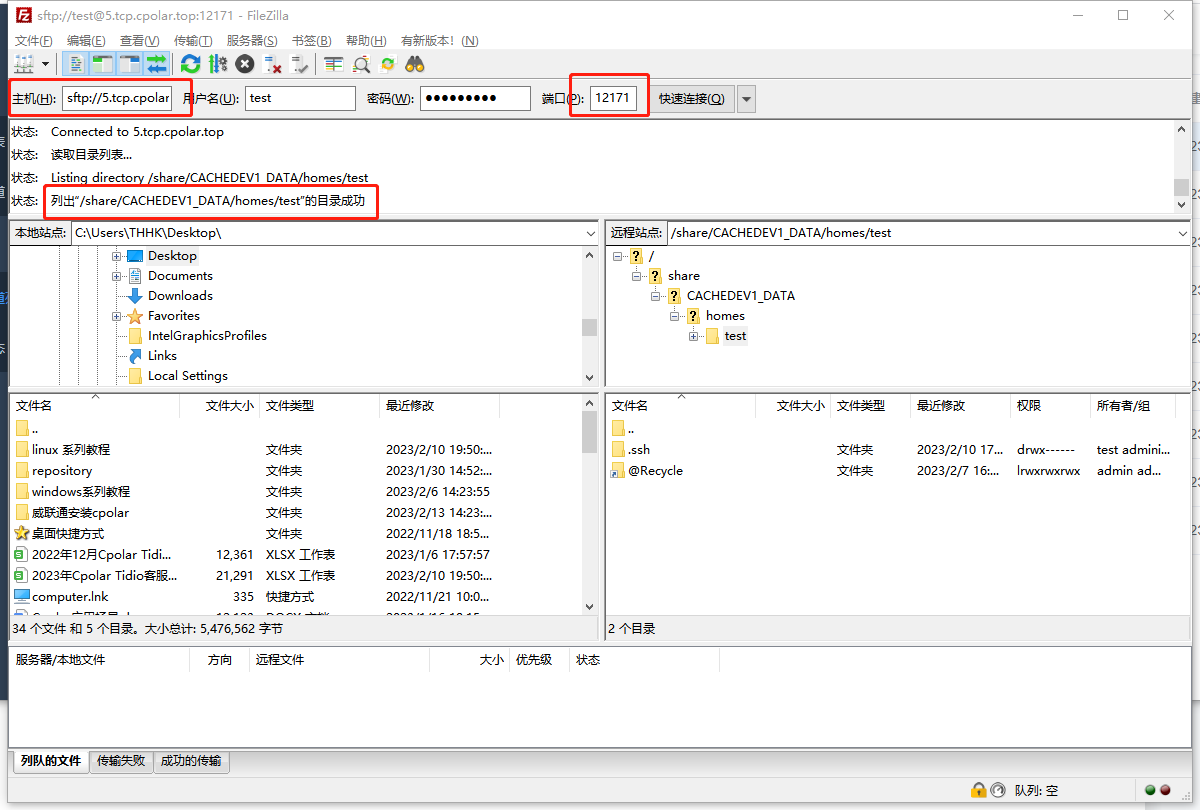Image resolution: width=1200 pixels, height=810 pixels.
Task: Select the repository folder row
Action: 295,471
